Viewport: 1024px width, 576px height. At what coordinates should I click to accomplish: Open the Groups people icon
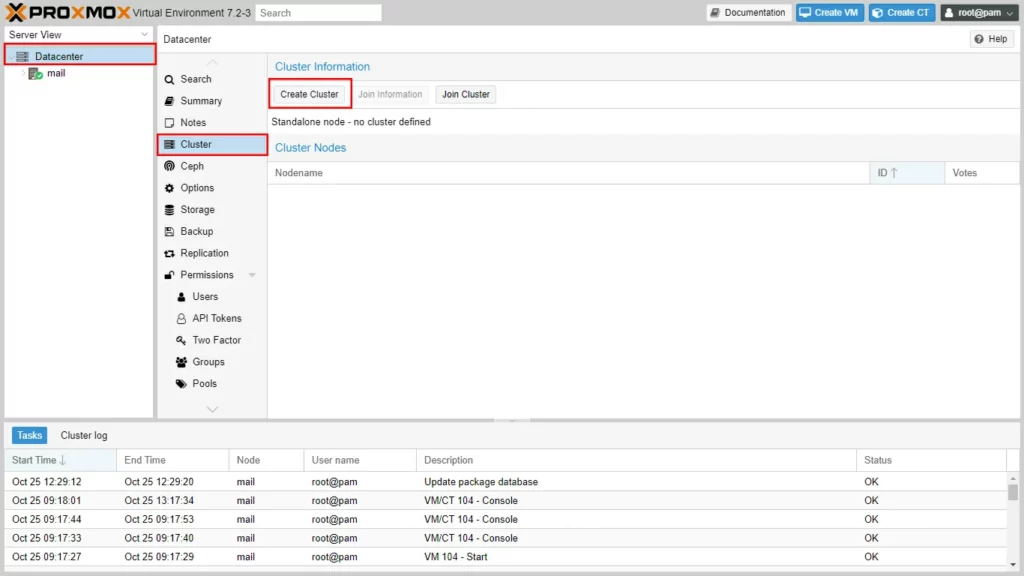click(x=181, y=362)
